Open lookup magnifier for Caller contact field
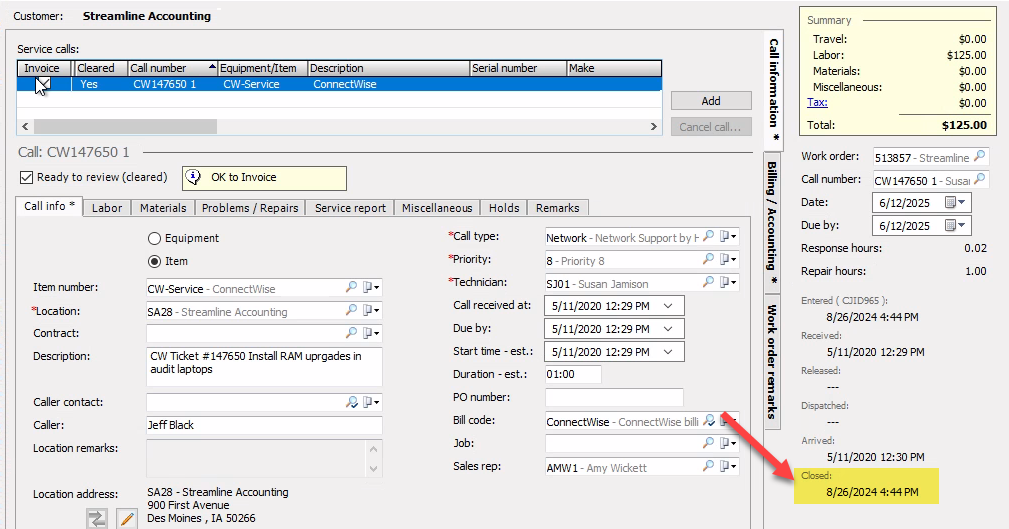1009x529 pixels. coord(351,402)
